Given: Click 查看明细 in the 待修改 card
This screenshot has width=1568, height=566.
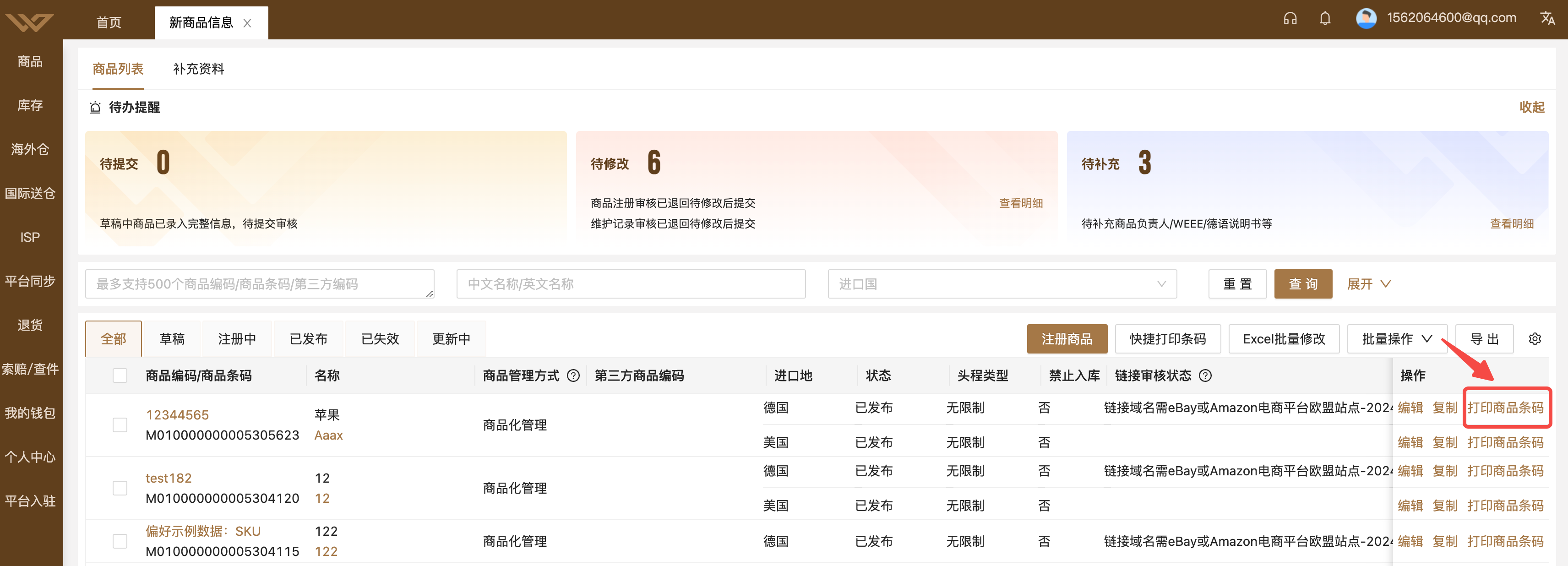Looking at the screenshot, I should [x=1021, y=203].
